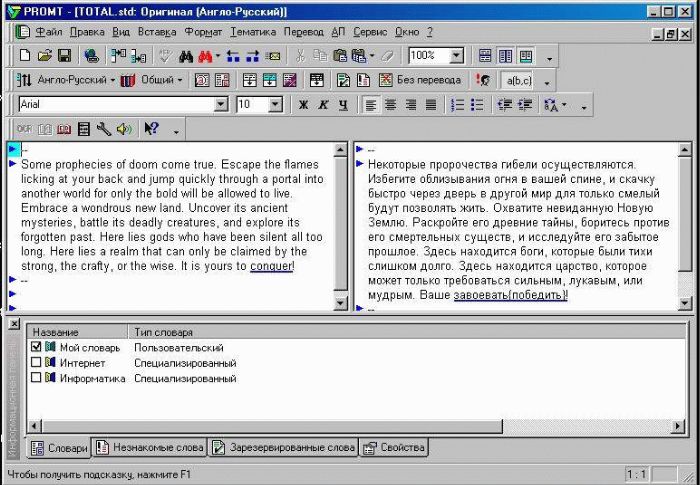Expand first toolbar overflow options arrow
This screenshot has width=700, height=485.
(x=550, y=58)
